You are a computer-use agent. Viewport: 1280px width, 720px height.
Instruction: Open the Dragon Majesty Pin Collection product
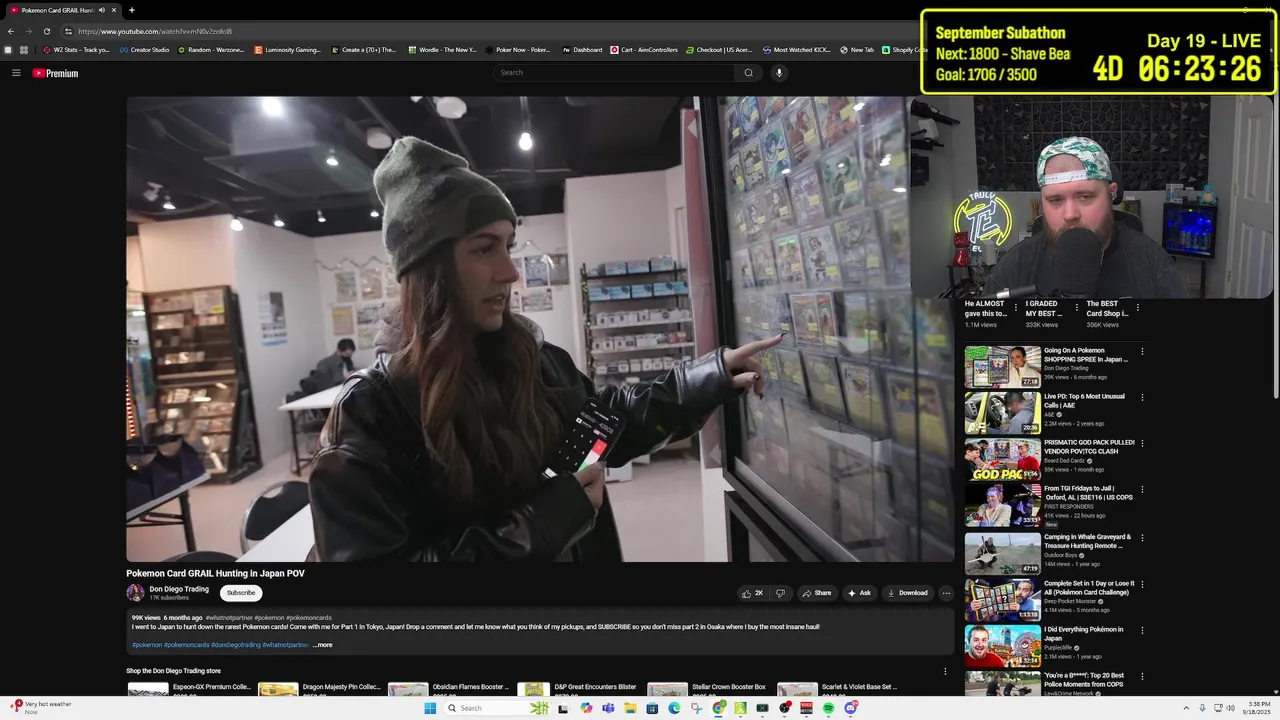tap(320, 689)
